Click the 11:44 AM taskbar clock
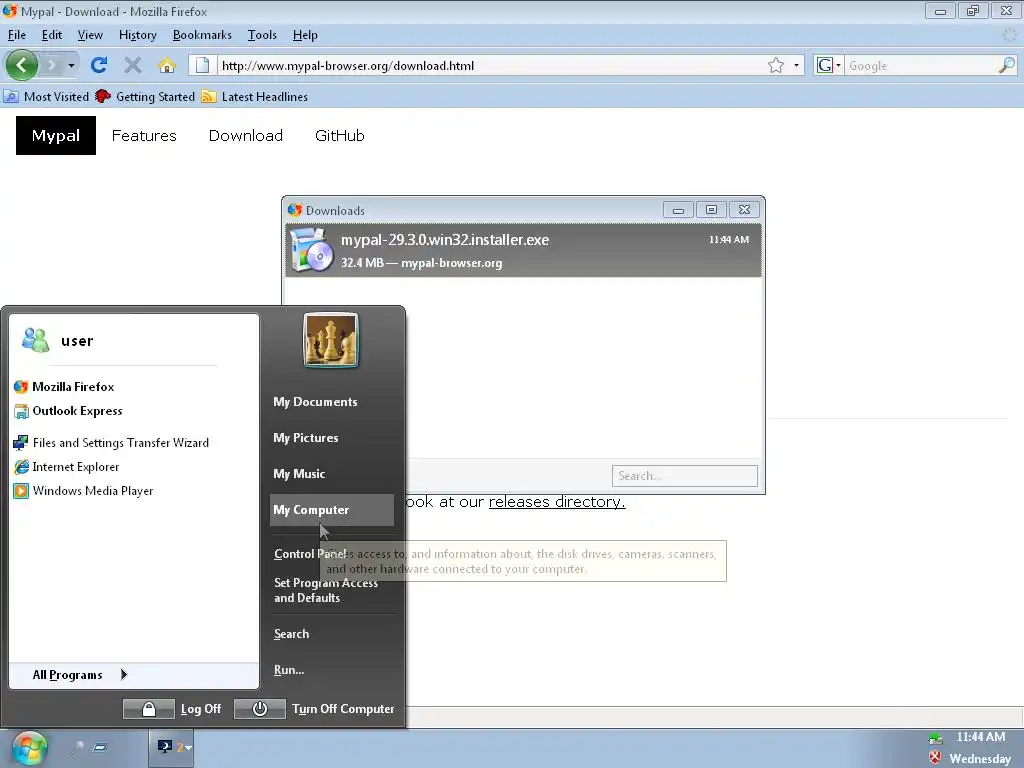The height and width of the screenshot is (768, 1024). point(981,737)
